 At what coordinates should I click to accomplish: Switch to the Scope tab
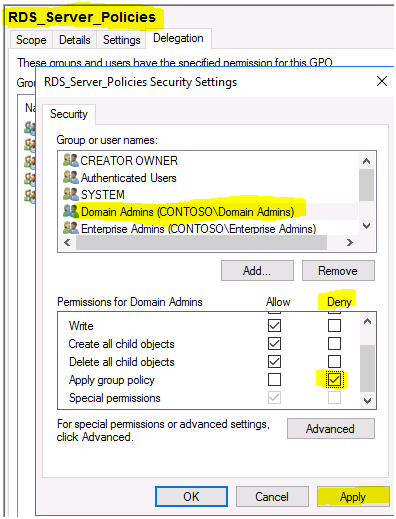pos(31,40)
